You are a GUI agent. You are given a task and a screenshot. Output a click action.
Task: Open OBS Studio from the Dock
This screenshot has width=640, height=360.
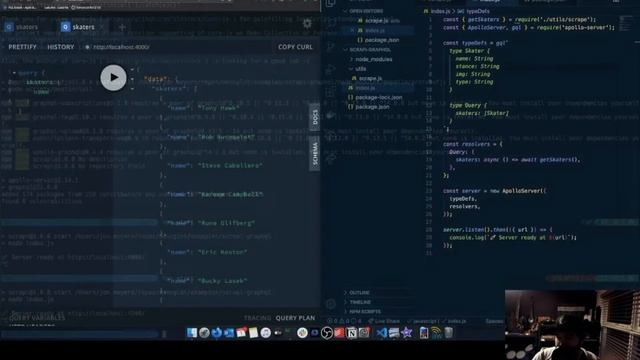[x=327, y=333]
